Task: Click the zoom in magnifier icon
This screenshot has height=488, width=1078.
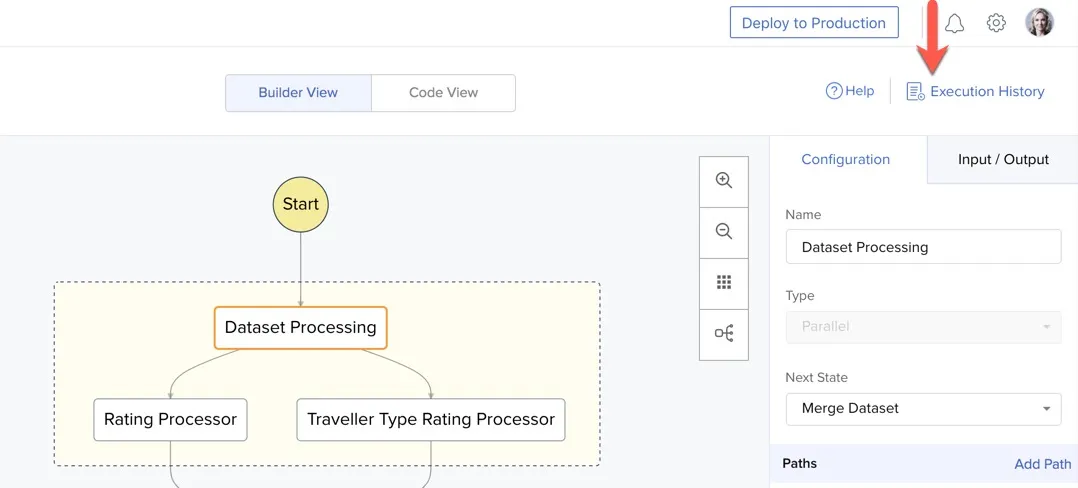Action: 724,181
